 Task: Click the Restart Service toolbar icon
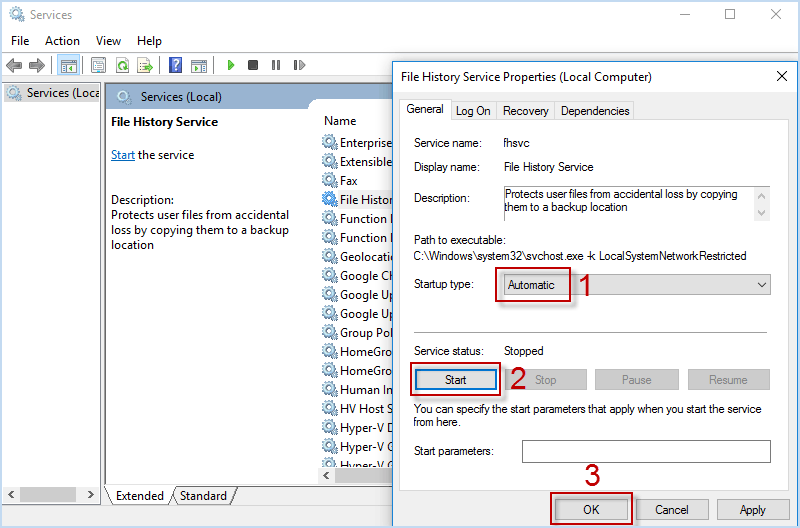pyautogui.click(x=298, y=65)
